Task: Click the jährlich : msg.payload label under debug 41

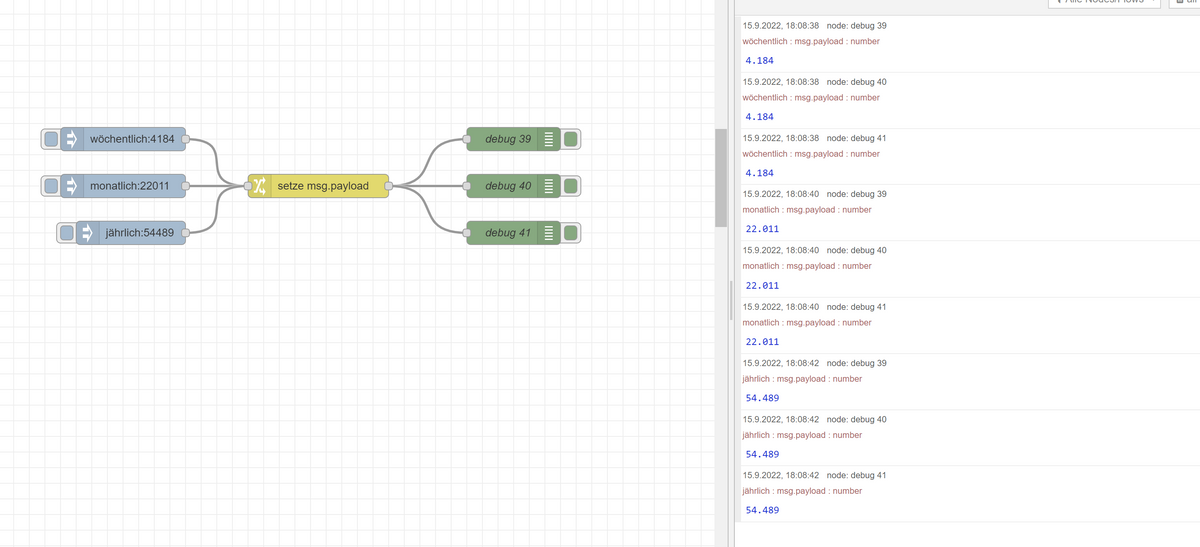Action: [x=802, y=491]
